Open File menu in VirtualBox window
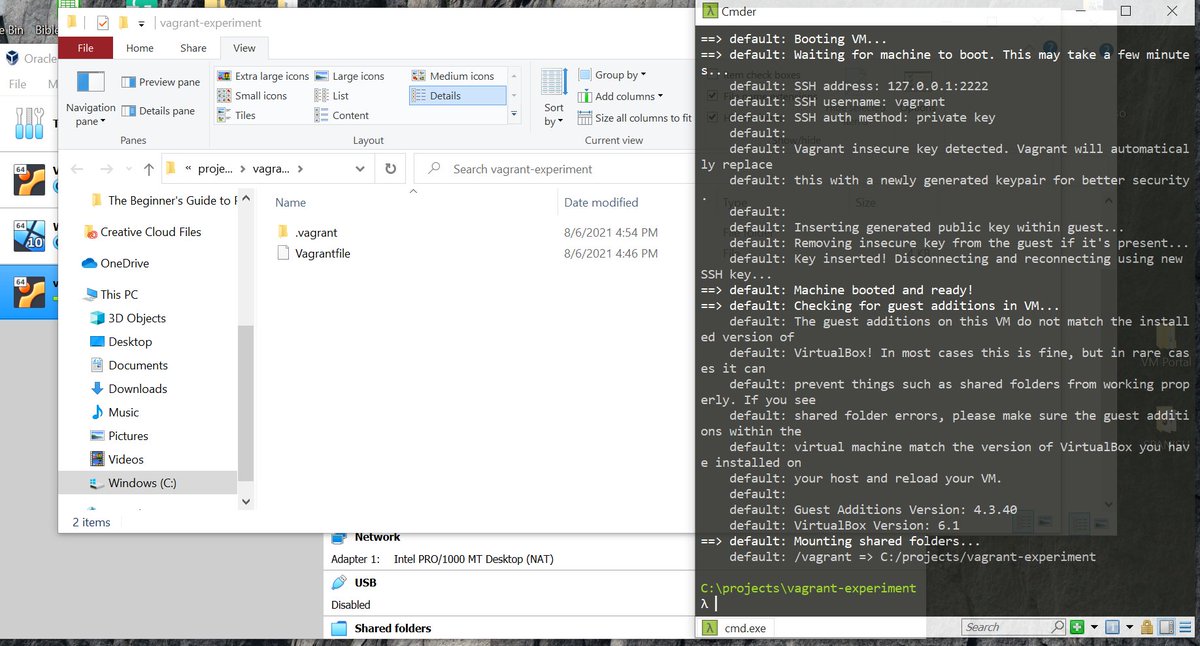This screenshot has height=646, width=1200. [x=17, y=84]
